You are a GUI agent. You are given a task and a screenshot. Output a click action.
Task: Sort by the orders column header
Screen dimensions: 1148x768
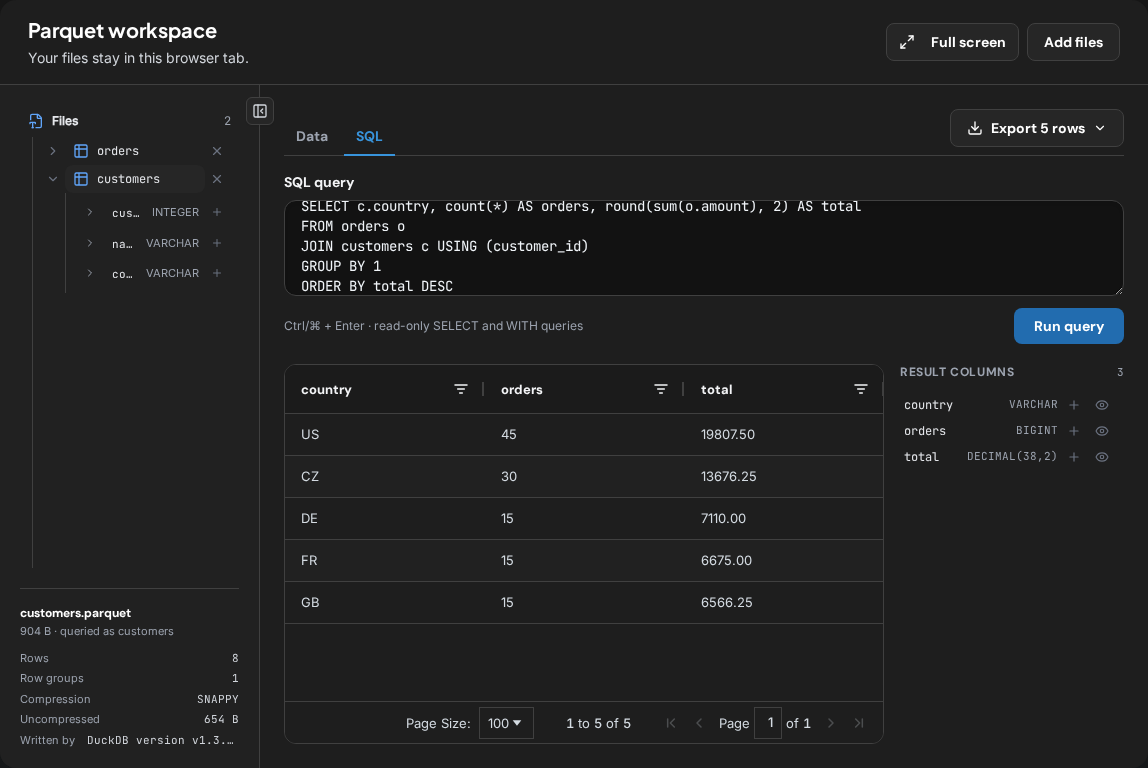click(x=522, y=389)
